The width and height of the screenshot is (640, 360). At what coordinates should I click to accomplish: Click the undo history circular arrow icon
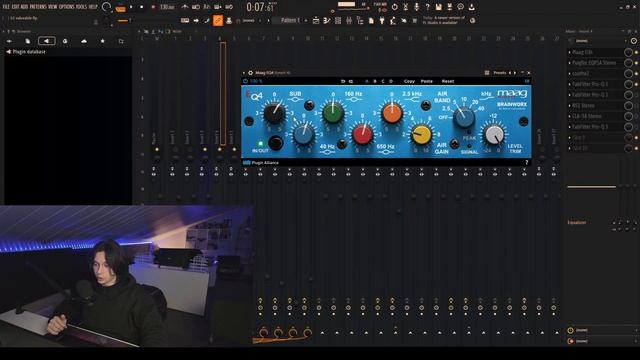[x=394, y=7]
